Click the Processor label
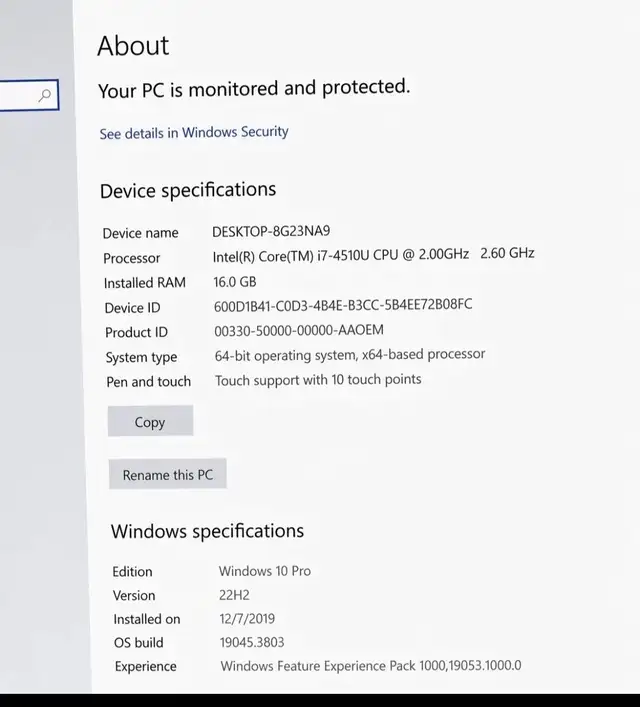The height and width of the screenshot is (707, 640). tap(131, 258)
